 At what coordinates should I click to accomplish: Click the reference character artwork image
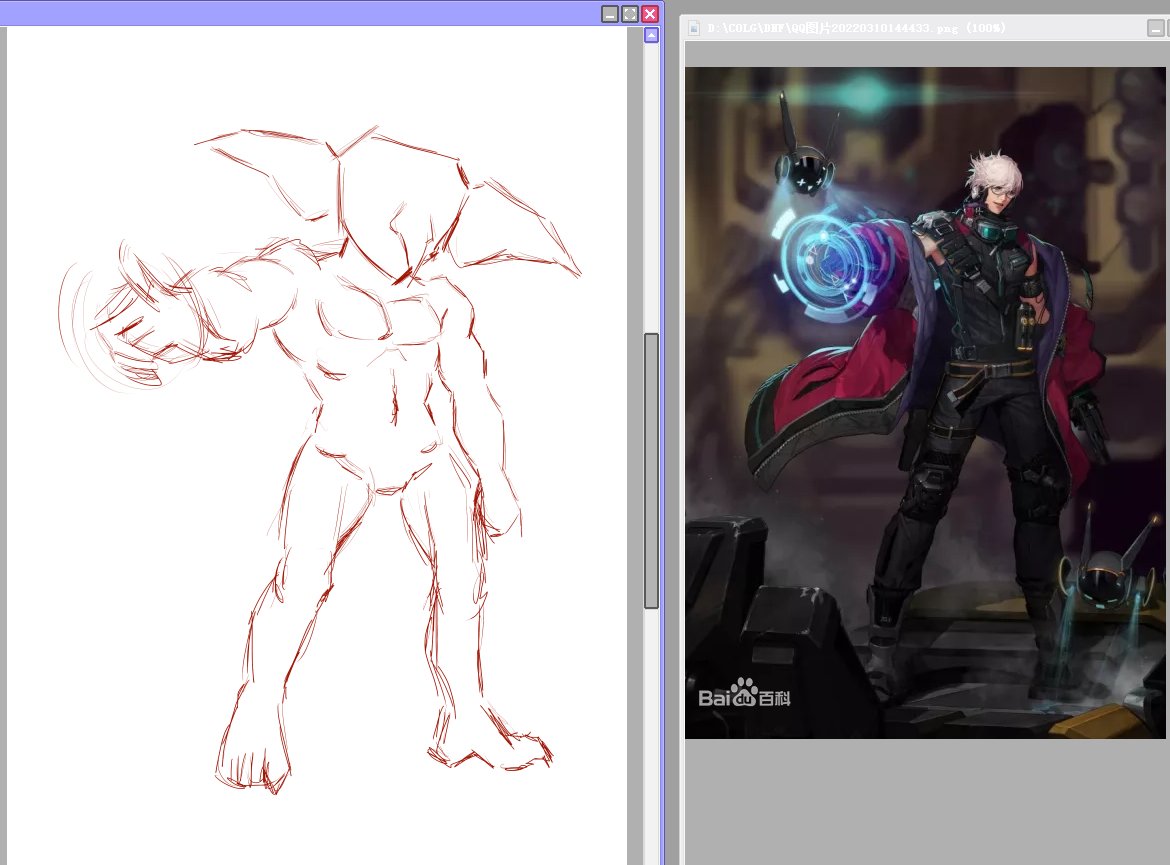(925, 403)
